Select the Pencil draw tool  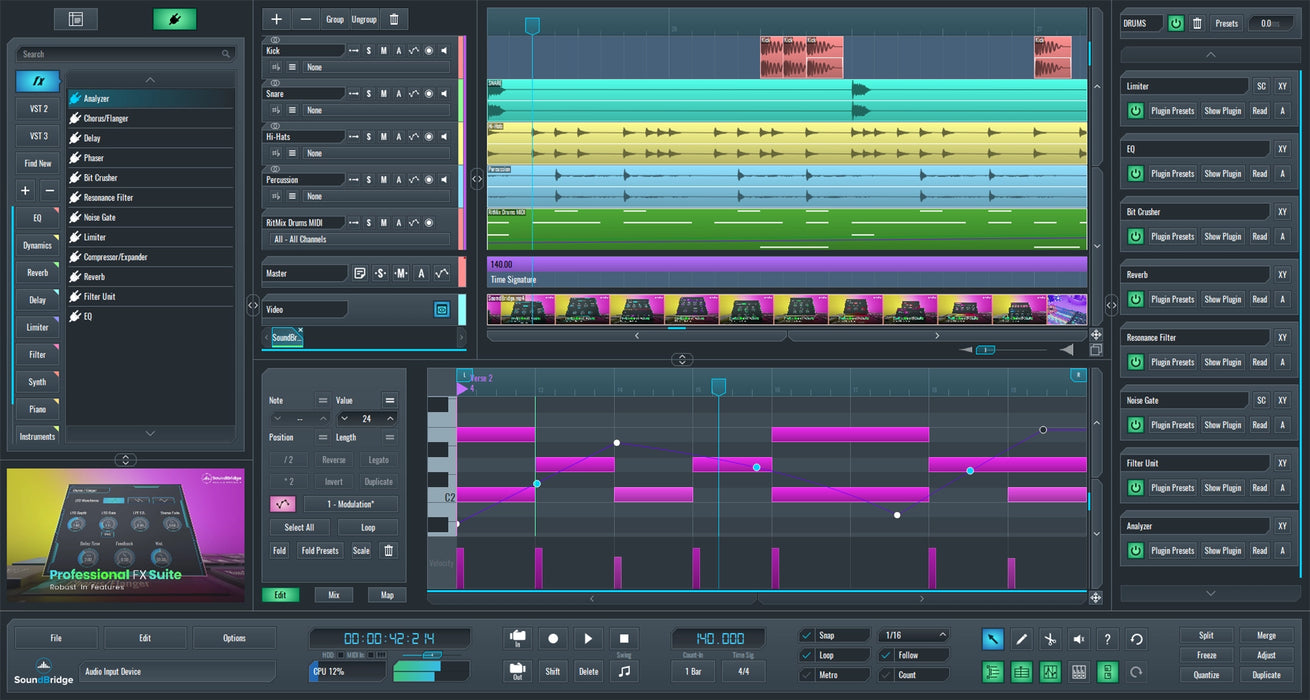click(x=1022, y=639)
